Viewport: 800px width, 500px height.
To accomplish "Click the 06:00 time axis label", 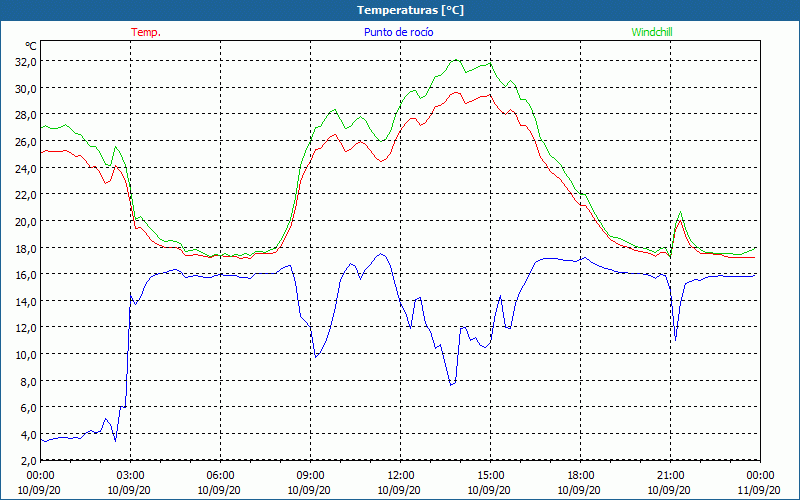I will pos(220,476).
